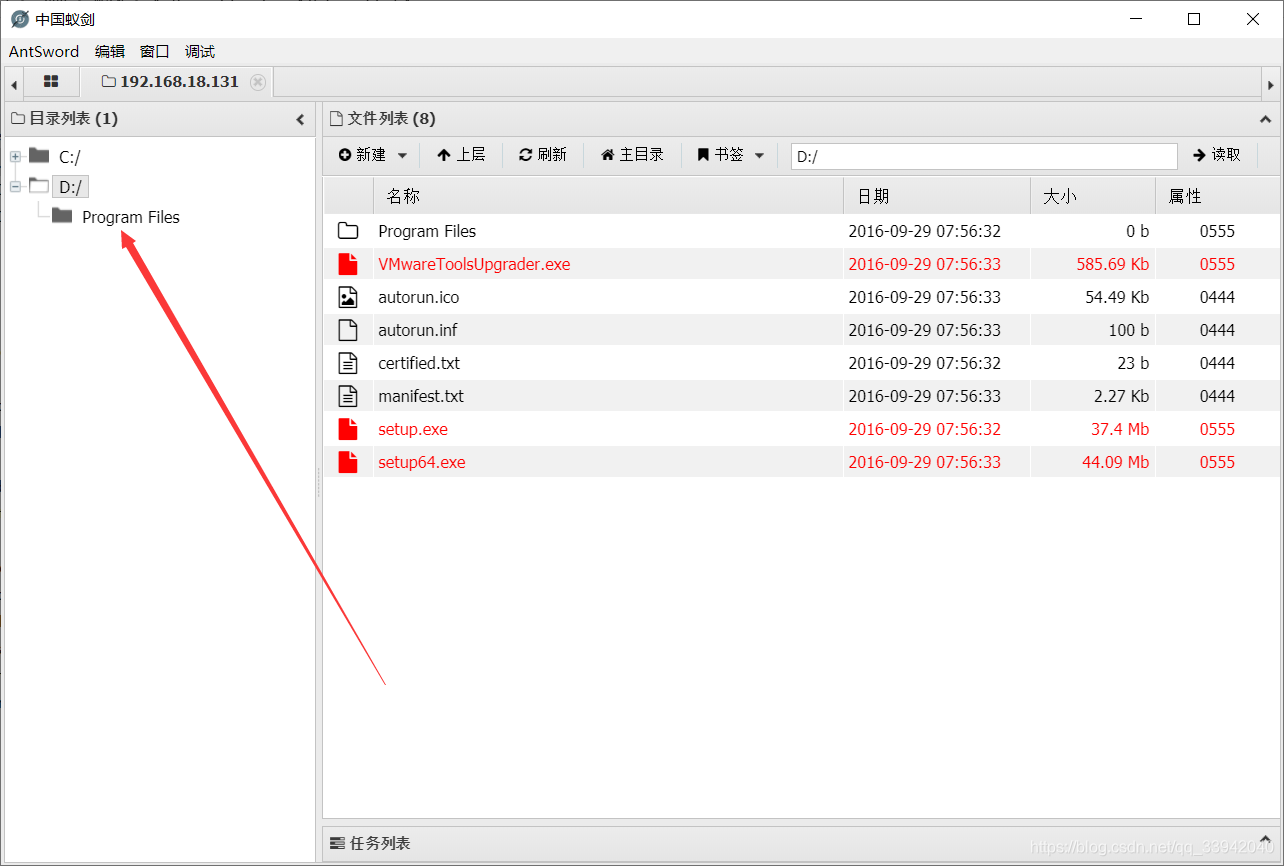Click the 任务列表 panel header

[x=800, y=843]
